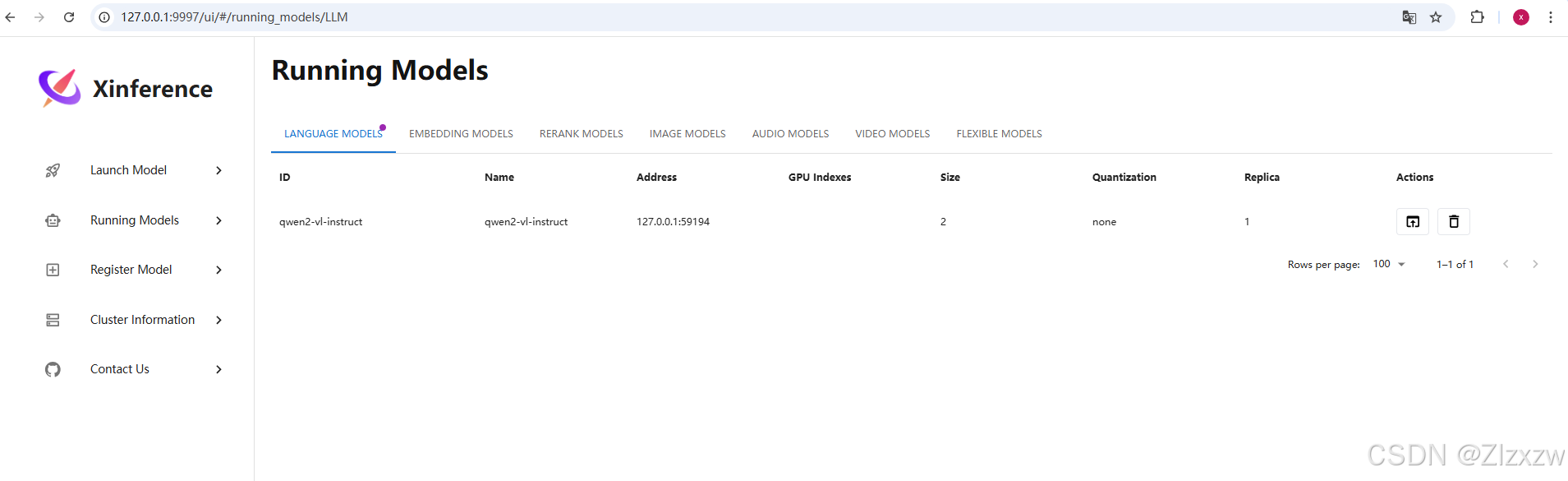Viewport: 1568px width, 481px height.
Task: Select the Language Models tab
Action: coord(333,134)
